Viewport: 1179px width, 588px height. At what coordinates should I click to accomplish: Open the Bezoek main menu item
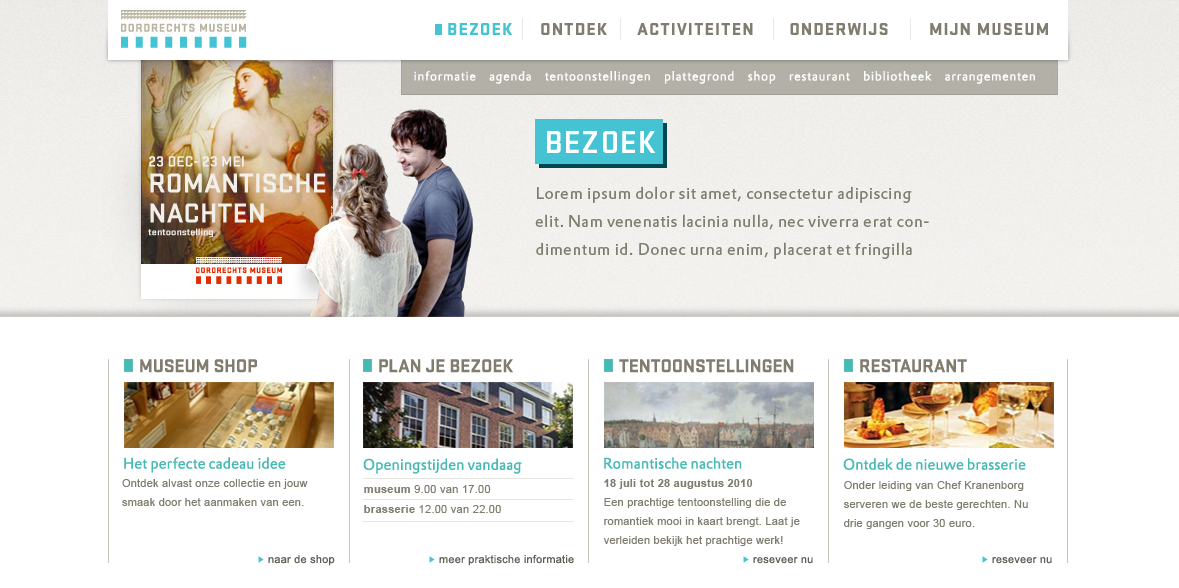pos(474,29)
